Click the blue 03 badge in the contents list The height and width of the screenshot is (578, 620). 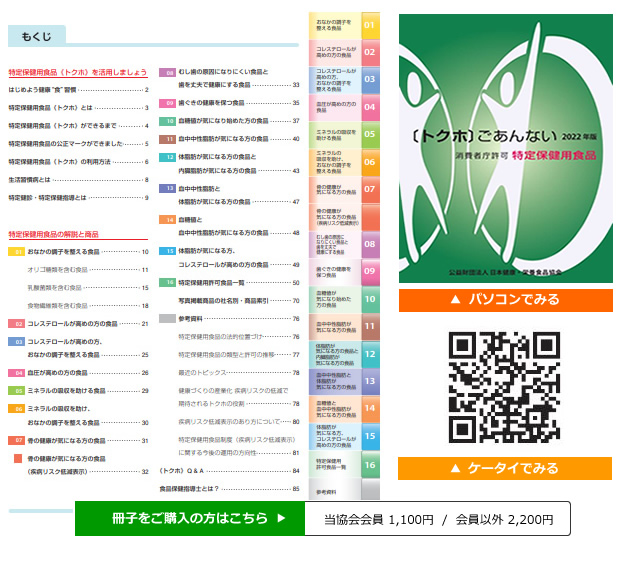click(17, 342)
